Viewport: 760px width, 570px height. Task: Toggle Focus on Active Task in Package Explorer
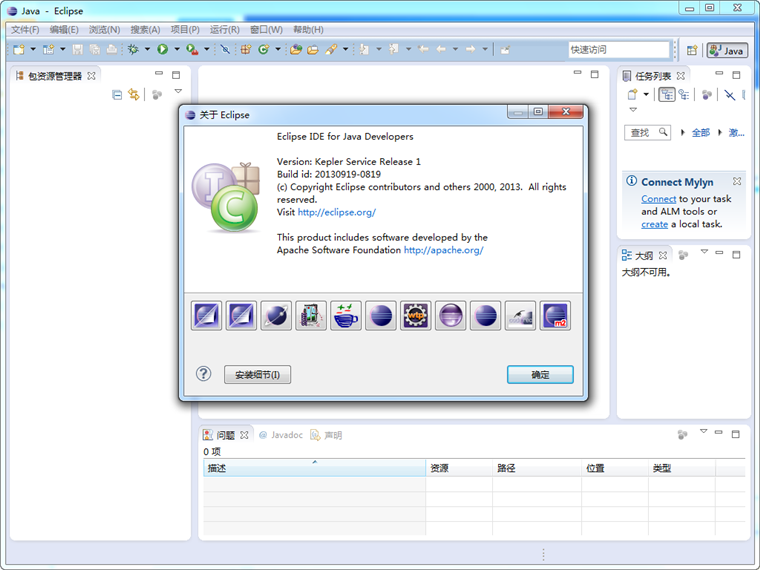[157, 95]
